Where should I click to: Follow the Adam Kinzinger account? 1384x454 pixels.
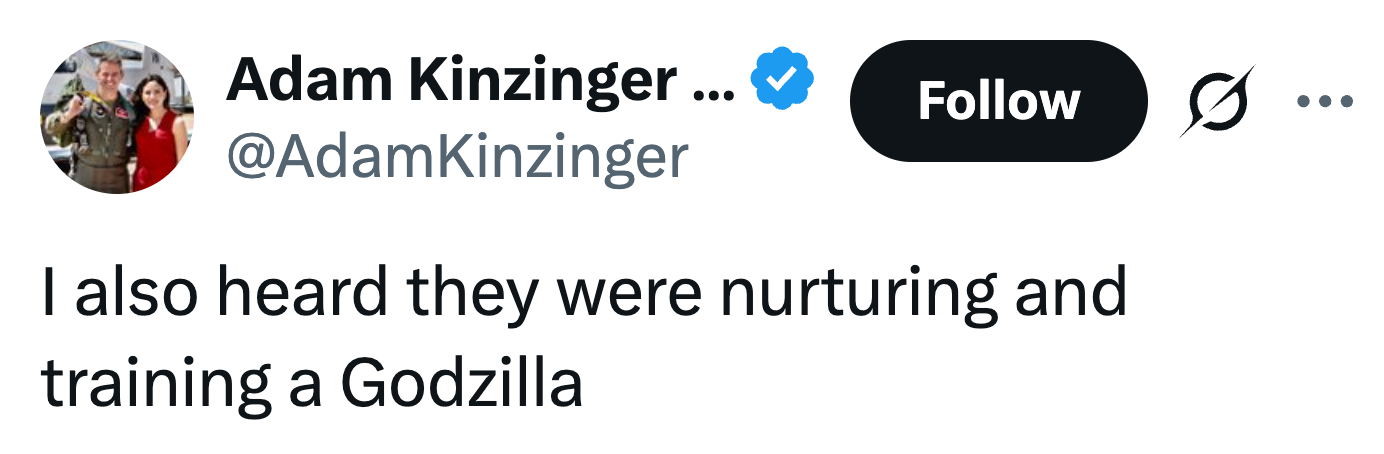998,101
